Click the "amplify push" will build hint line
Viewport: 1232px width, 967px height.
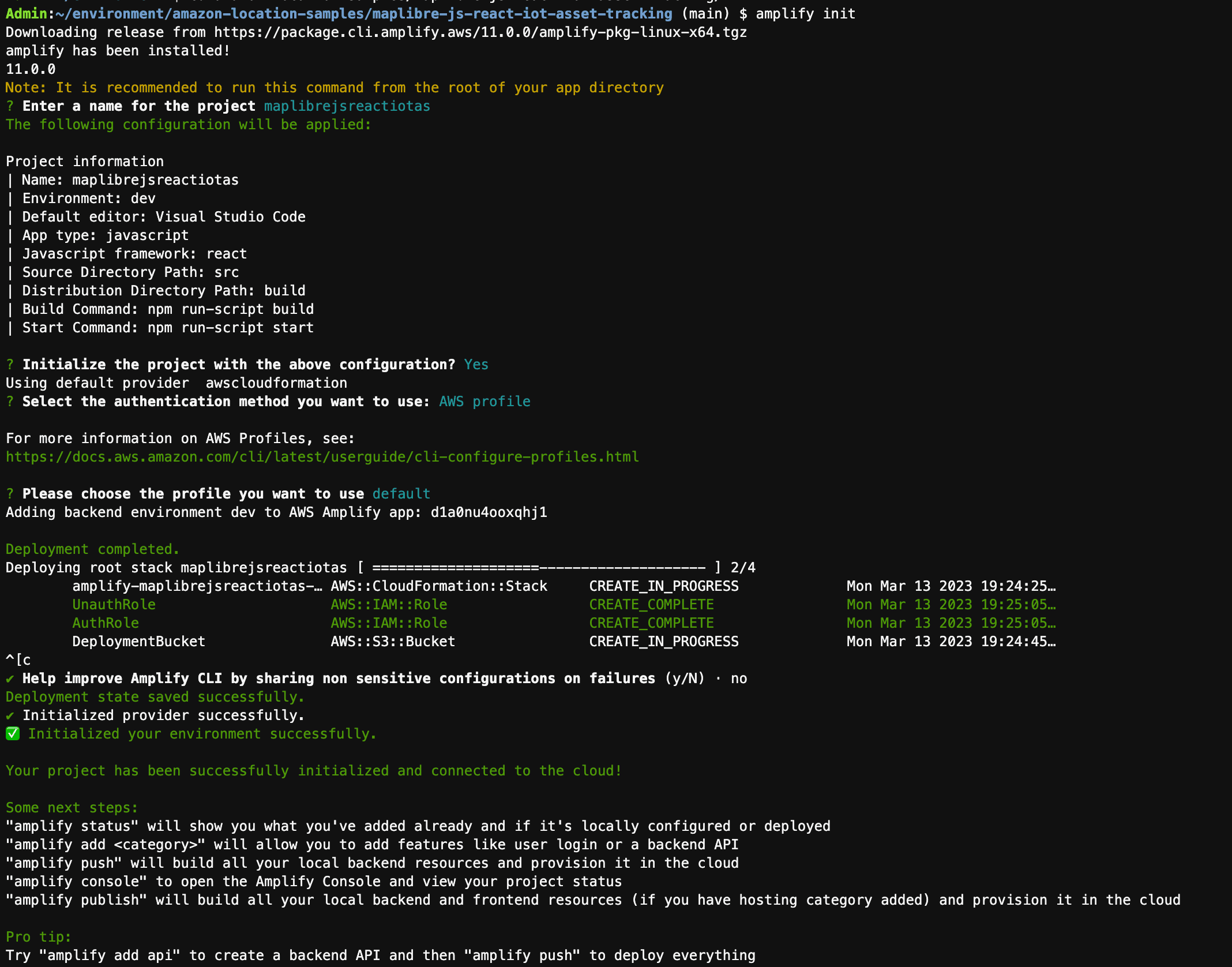[372, 863]
